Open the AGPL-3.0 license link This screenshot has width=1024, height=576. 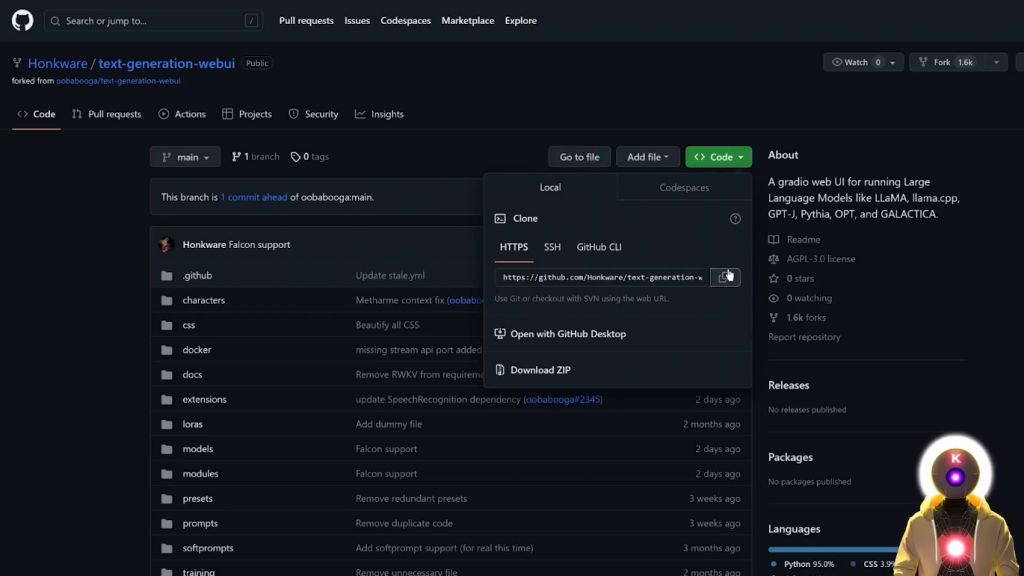(820, 259)
